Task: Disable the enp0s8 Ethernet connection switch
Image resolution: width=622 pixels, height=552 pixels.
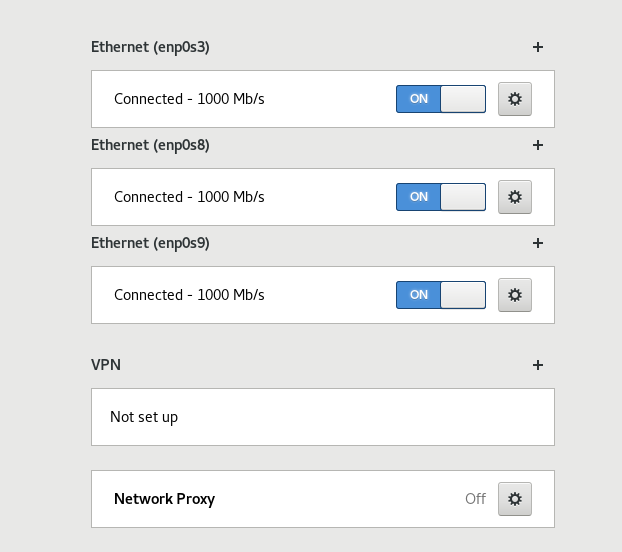Action: point(441,197)
